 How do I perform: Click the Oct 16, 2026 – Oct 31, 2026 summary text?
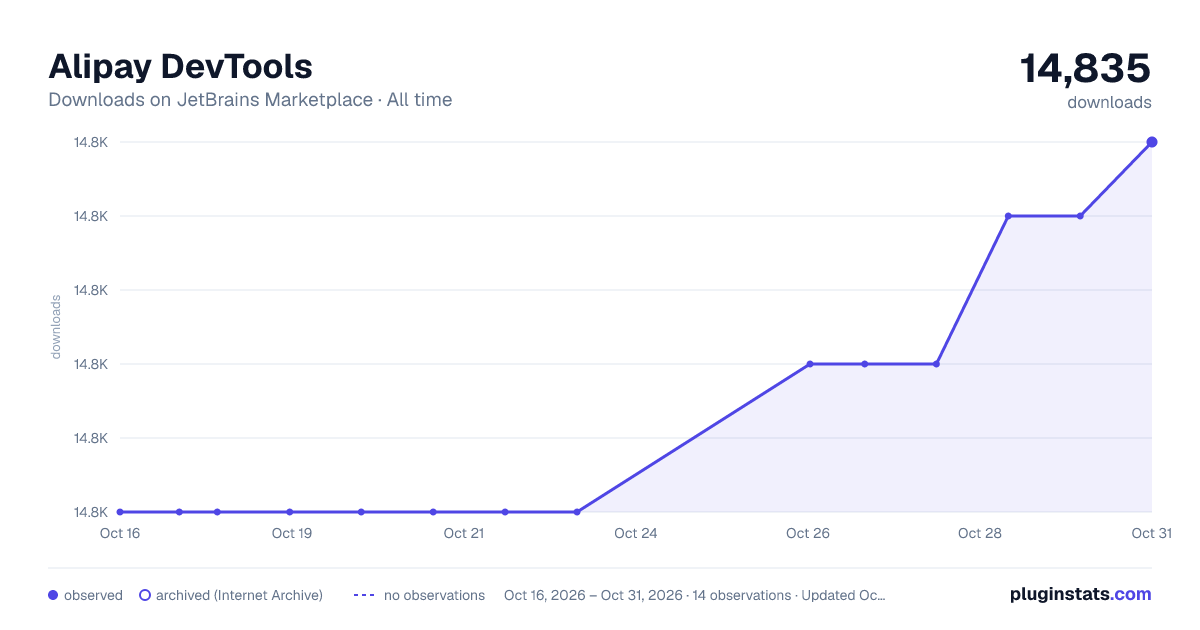pyautogui.click(x=694, y=595)
